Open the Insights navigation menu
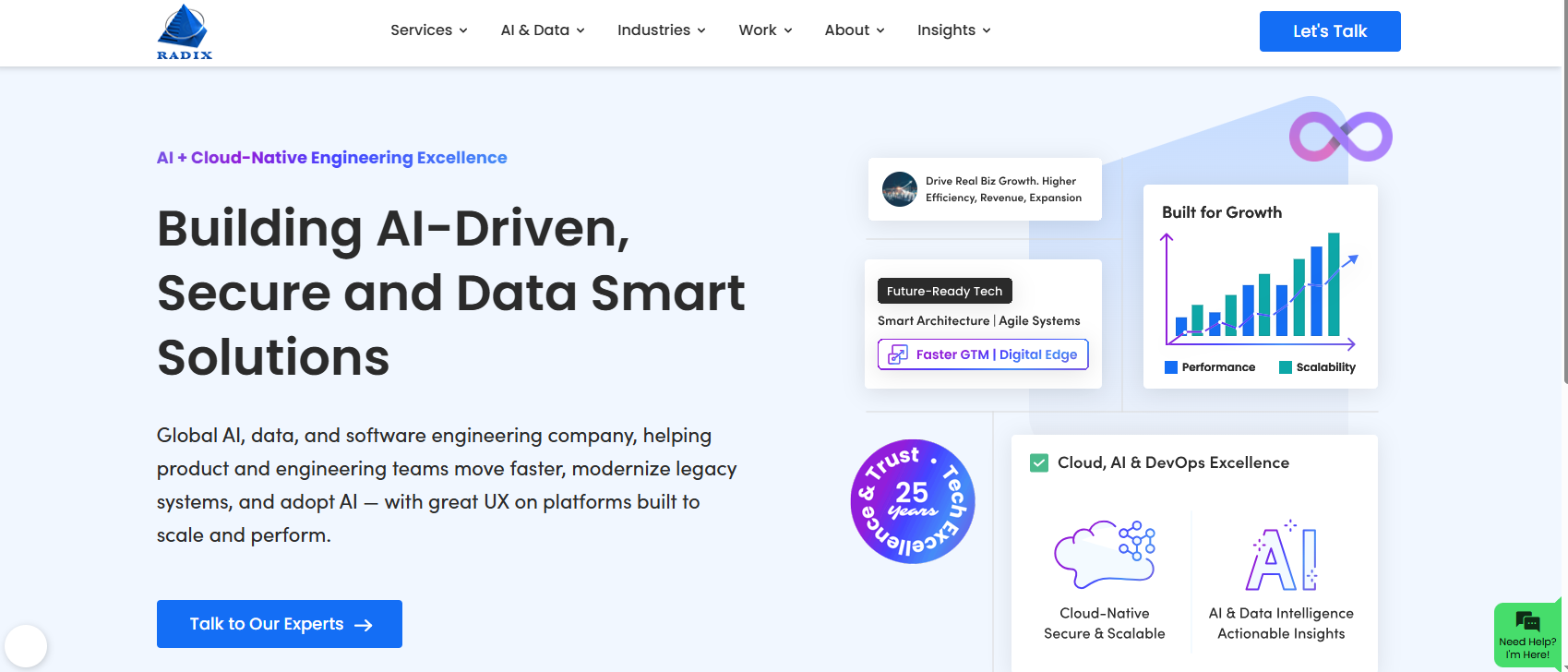The height and width of the screenshot is (672, 1568). click(953, 30)
